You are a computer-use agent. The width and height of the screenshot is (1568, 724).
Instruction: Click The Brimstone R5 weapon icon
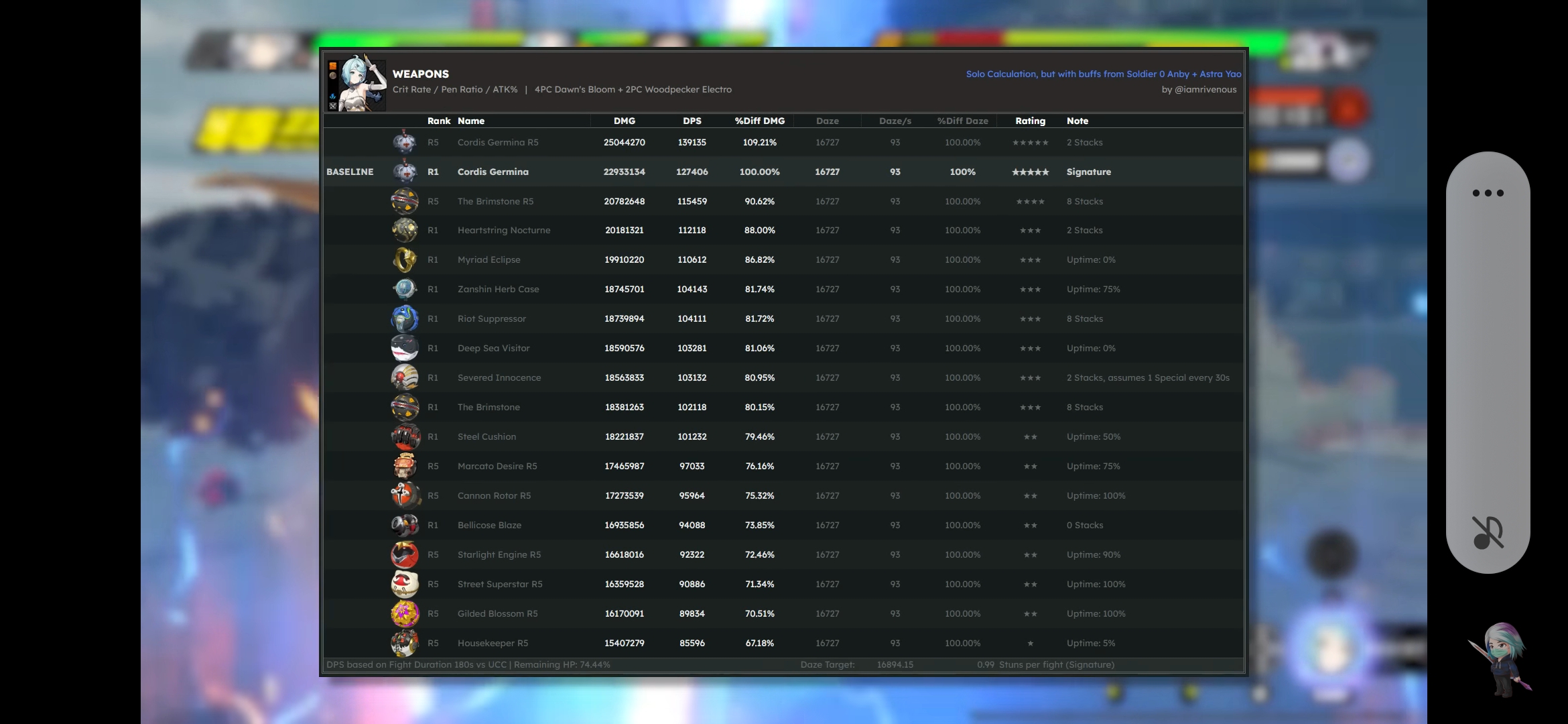405,201
